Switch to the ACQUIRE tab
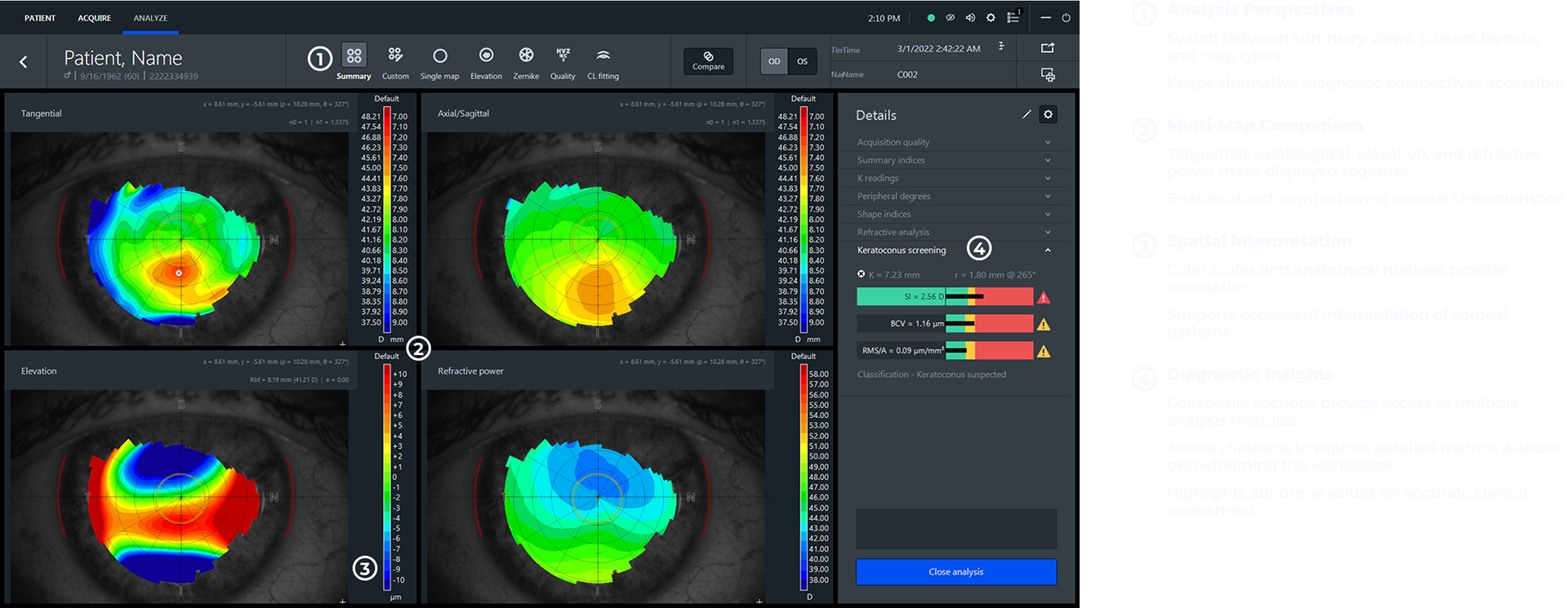This screenshot has height=608, width=1568. click(x=95, y=18)
